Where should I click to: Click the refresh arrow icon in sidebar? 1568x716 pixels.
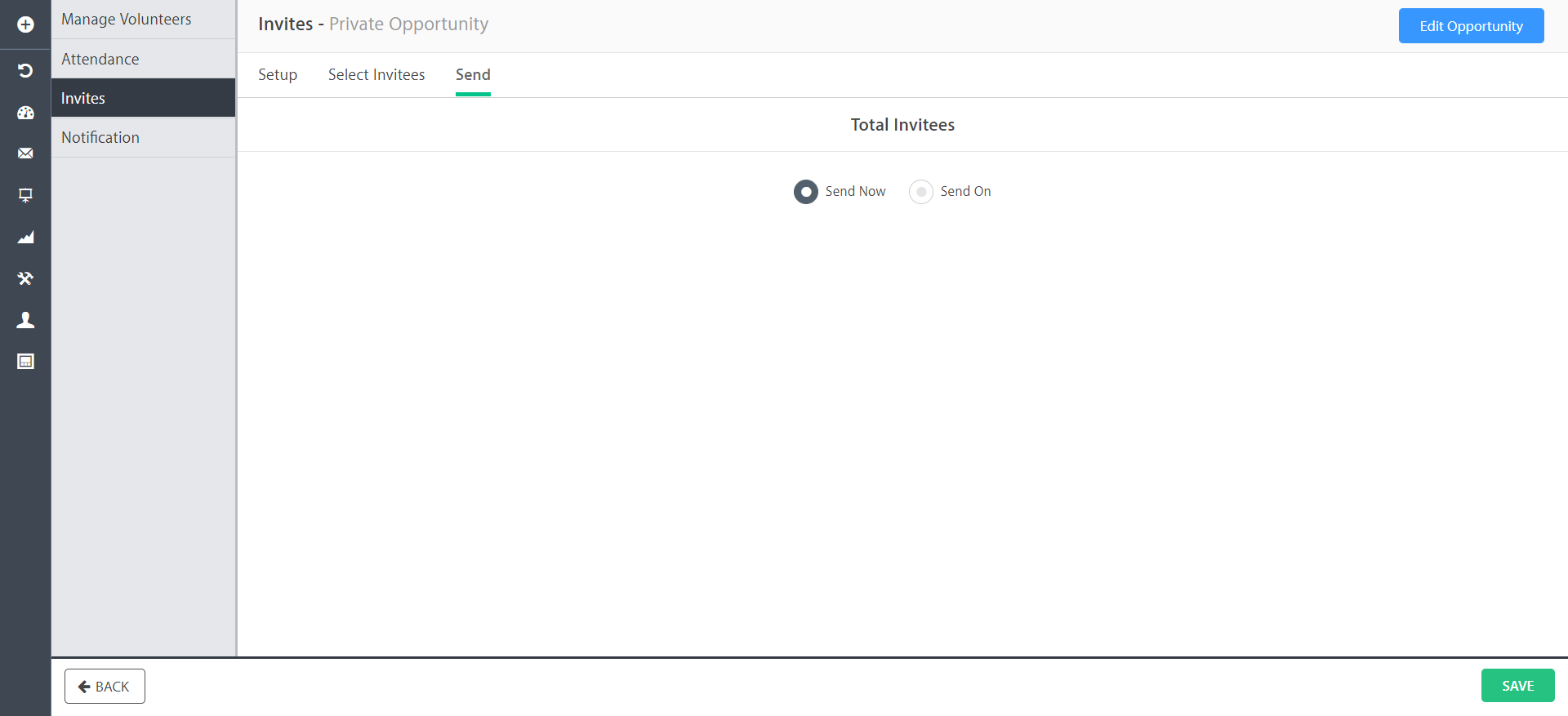[x=25, y=71]
